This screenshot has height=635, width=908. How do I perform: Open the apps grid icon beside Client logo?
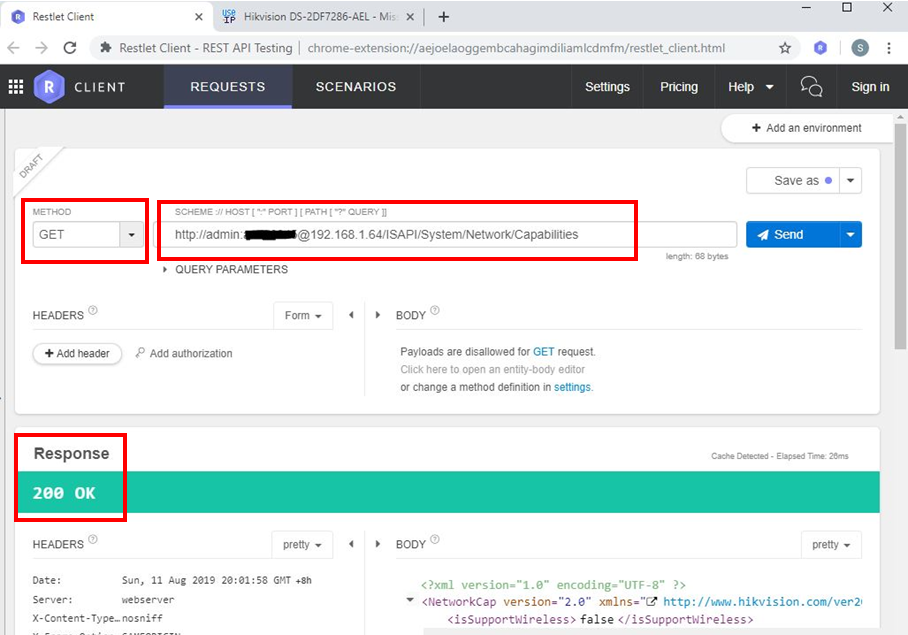[16, 87]
